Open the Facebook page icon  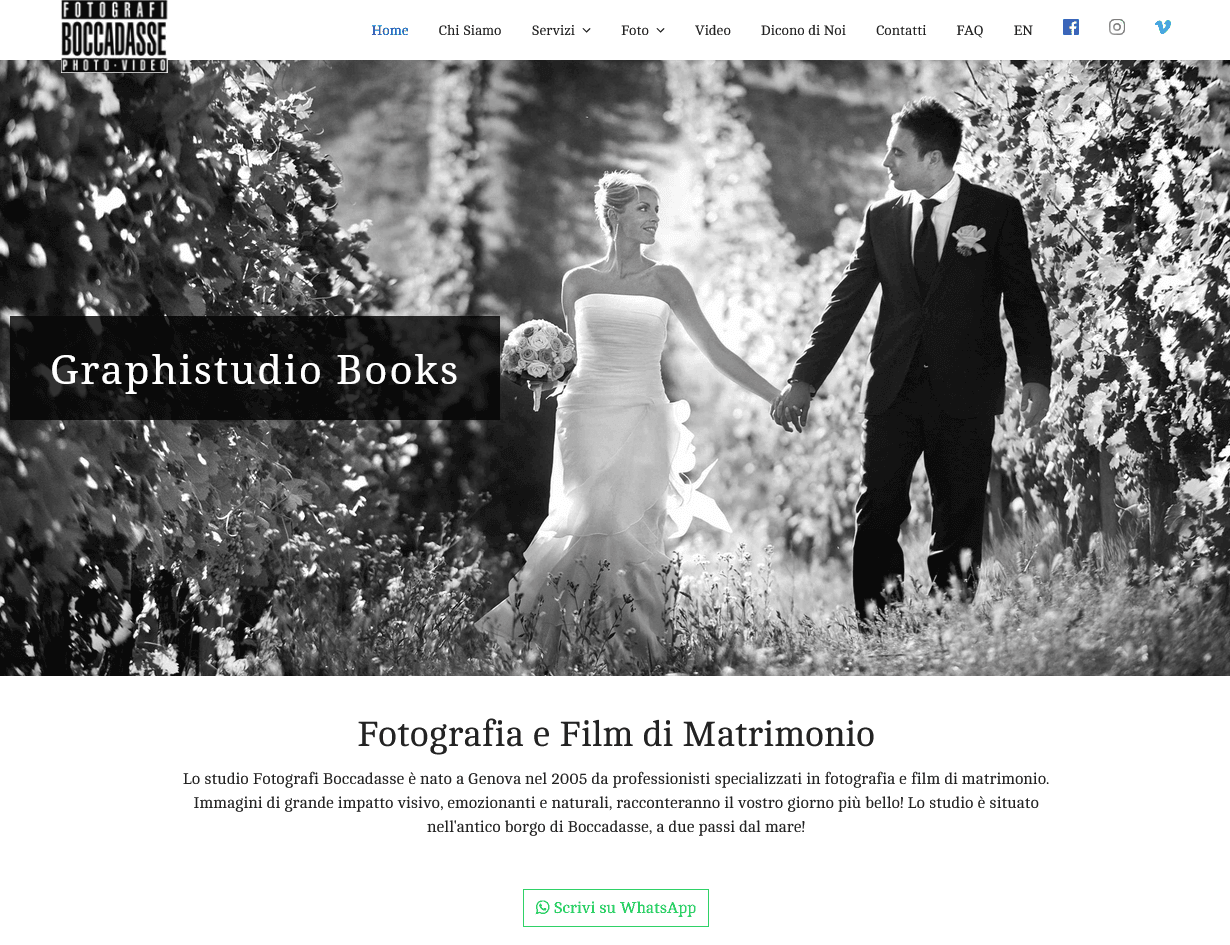pyautogui.click(x=1071, y=27)
